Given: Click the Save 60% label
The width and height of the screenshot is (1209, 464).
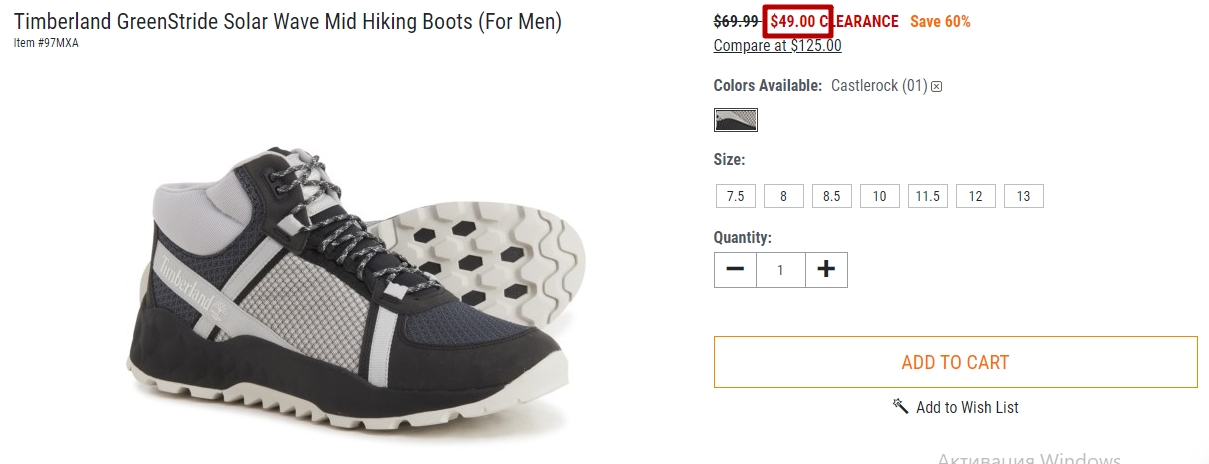Looking at the screenshot, I should (940, 21).
